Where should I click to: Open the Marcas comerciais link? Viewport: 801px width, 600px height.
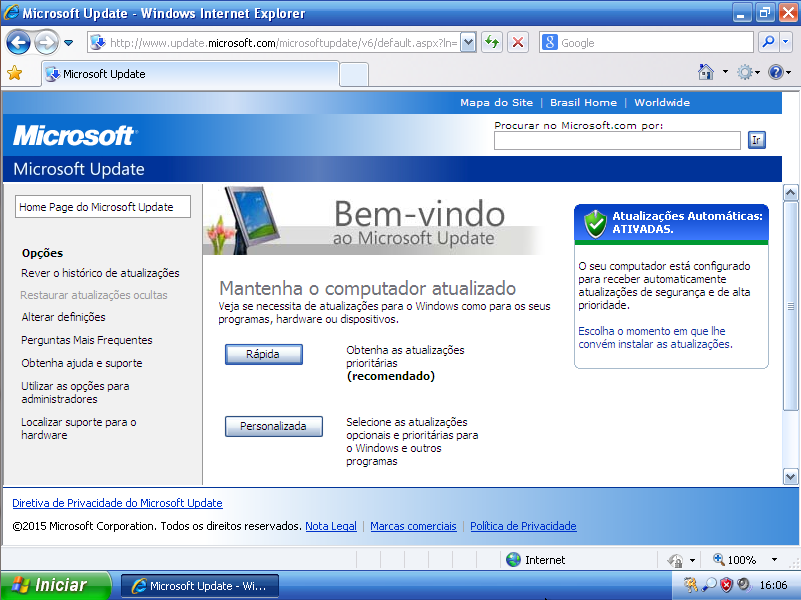[413, 526]
